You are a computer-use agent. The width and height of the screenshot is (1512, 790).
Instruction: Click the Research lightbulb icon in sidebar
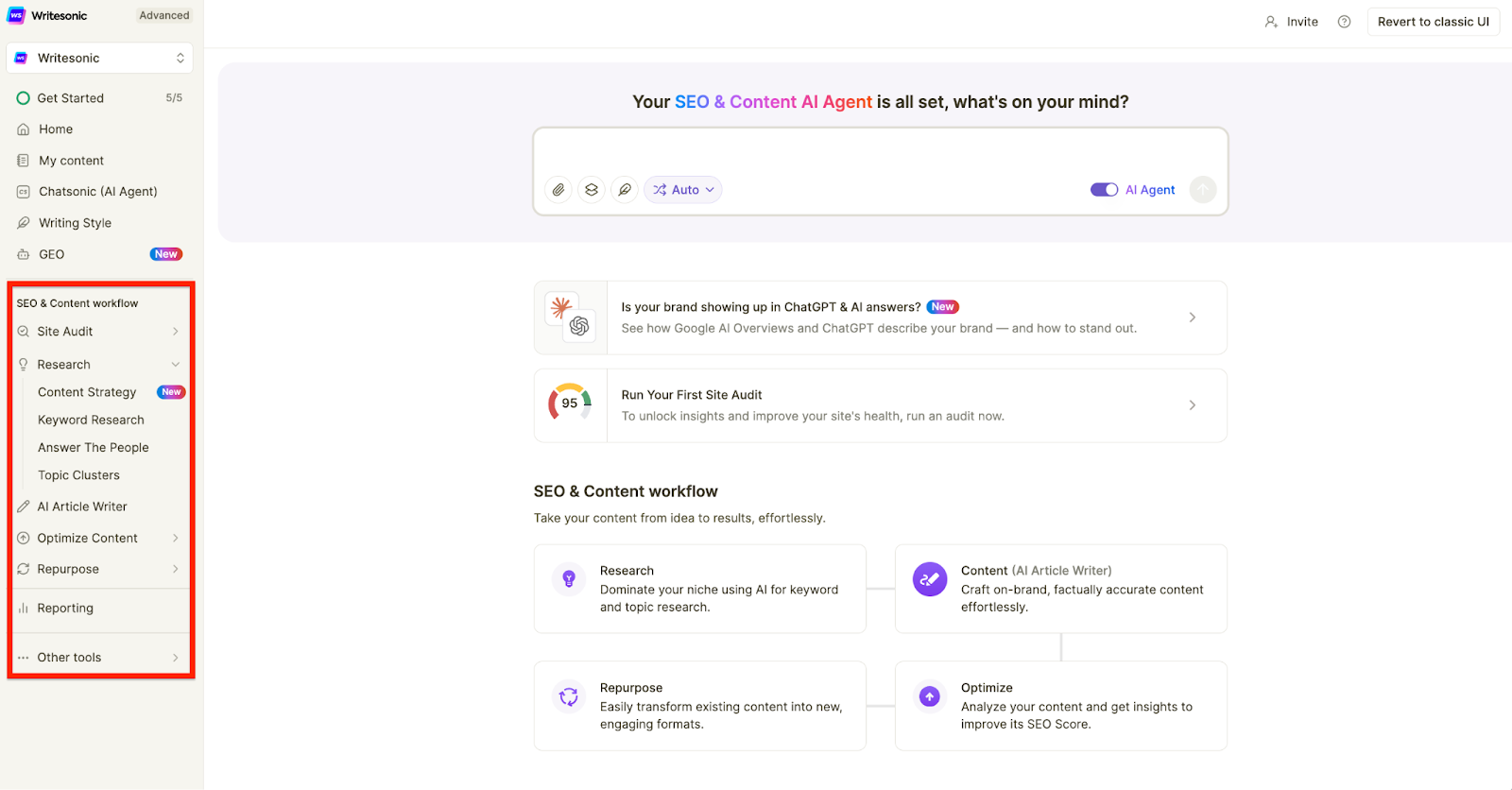[24, 365]
